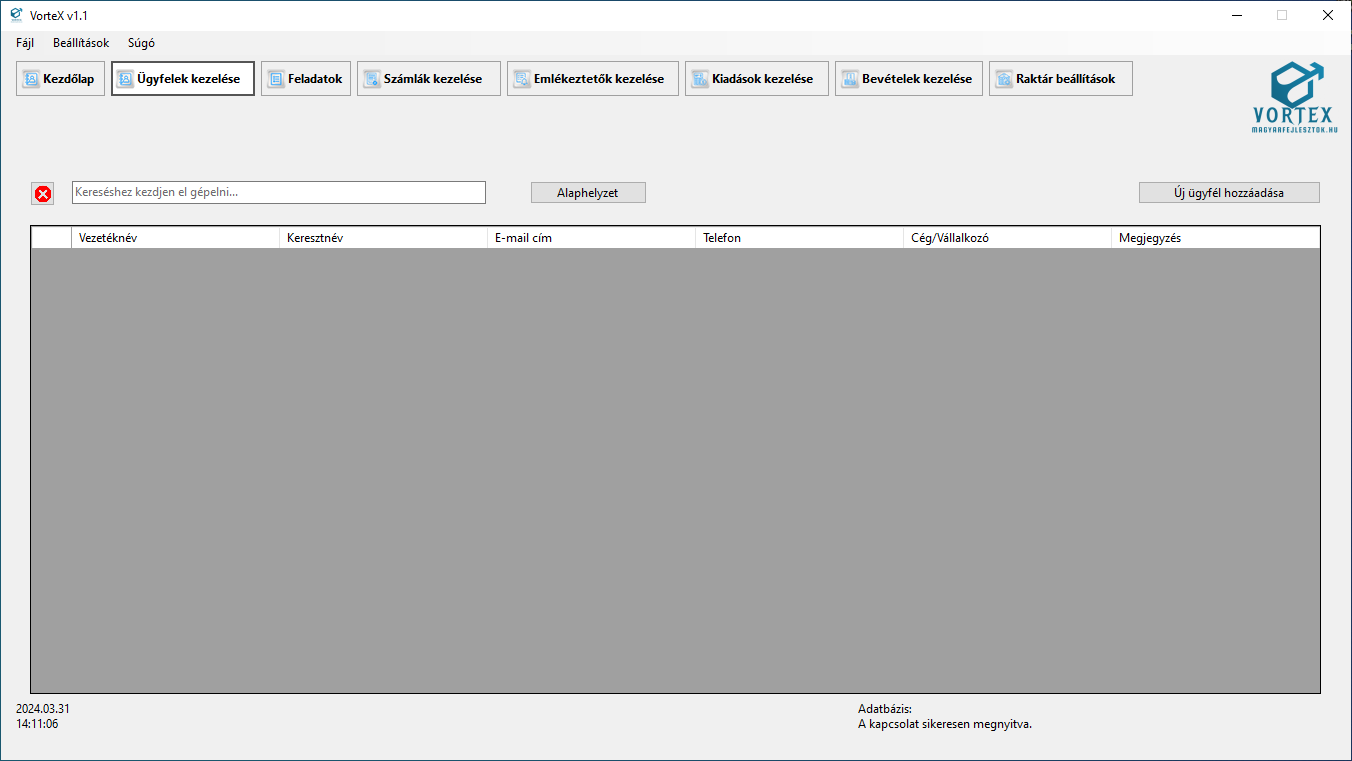Open the Beállítások menu
Screen dimensions: 1352x761
pos(81,43)
